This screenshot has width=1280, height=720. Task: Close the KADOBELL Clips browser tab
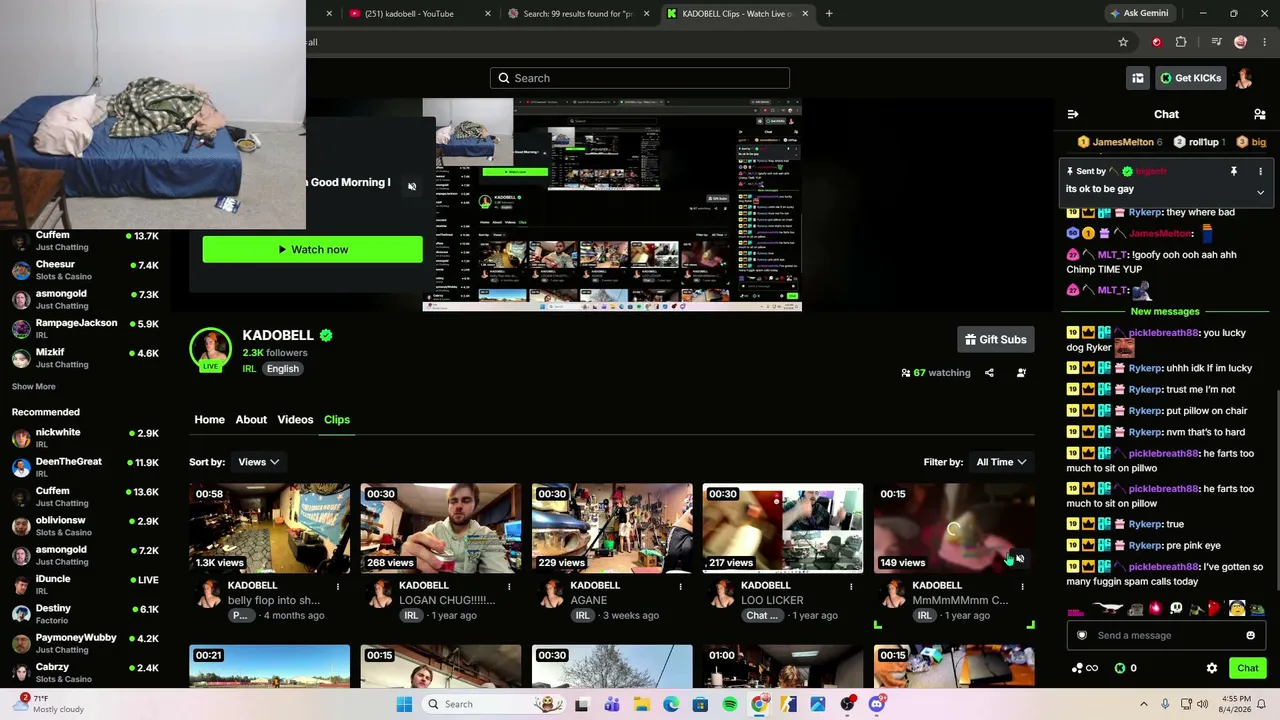(805, 14)
